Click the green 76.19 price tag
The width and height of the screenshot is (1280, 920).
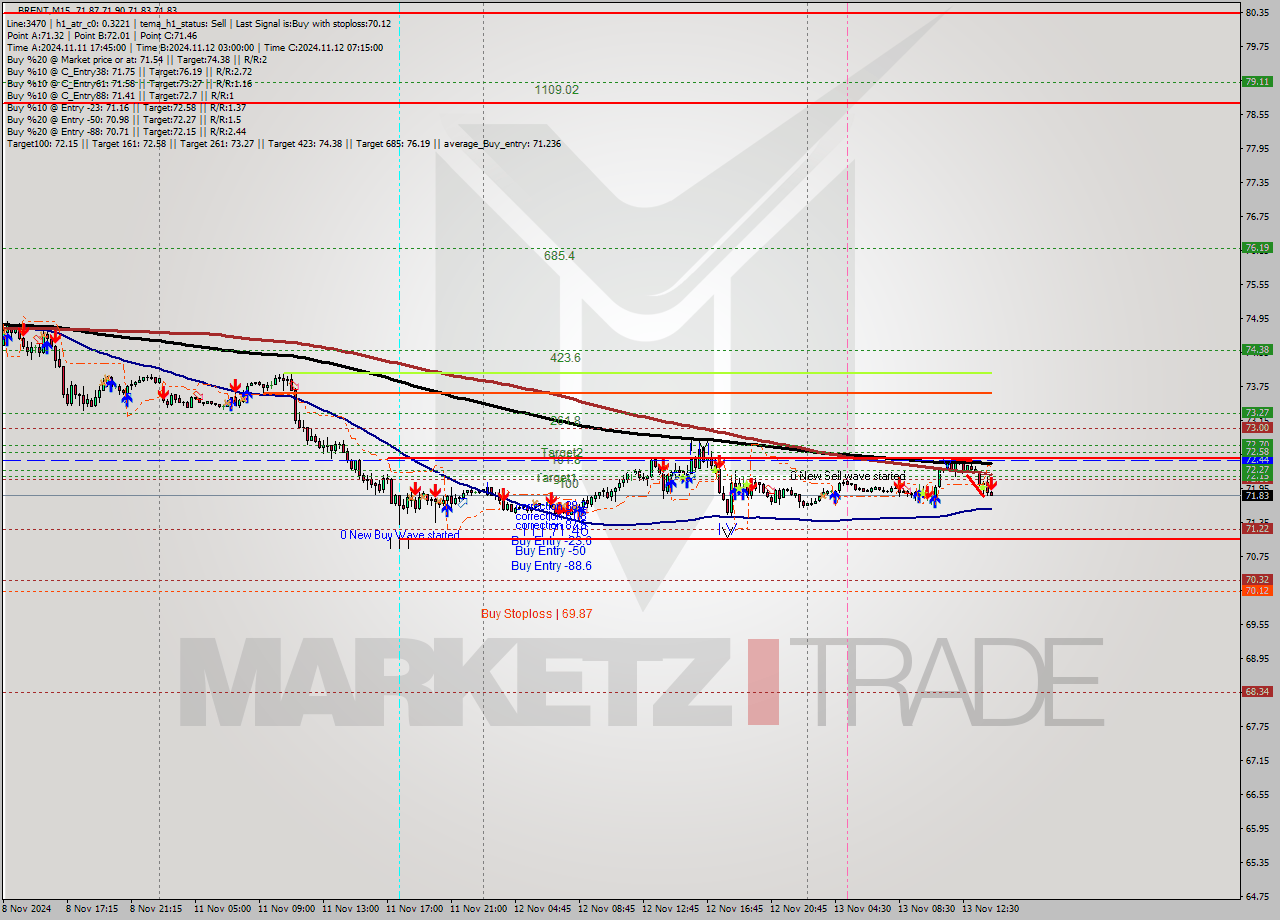tap(1257, 248)
